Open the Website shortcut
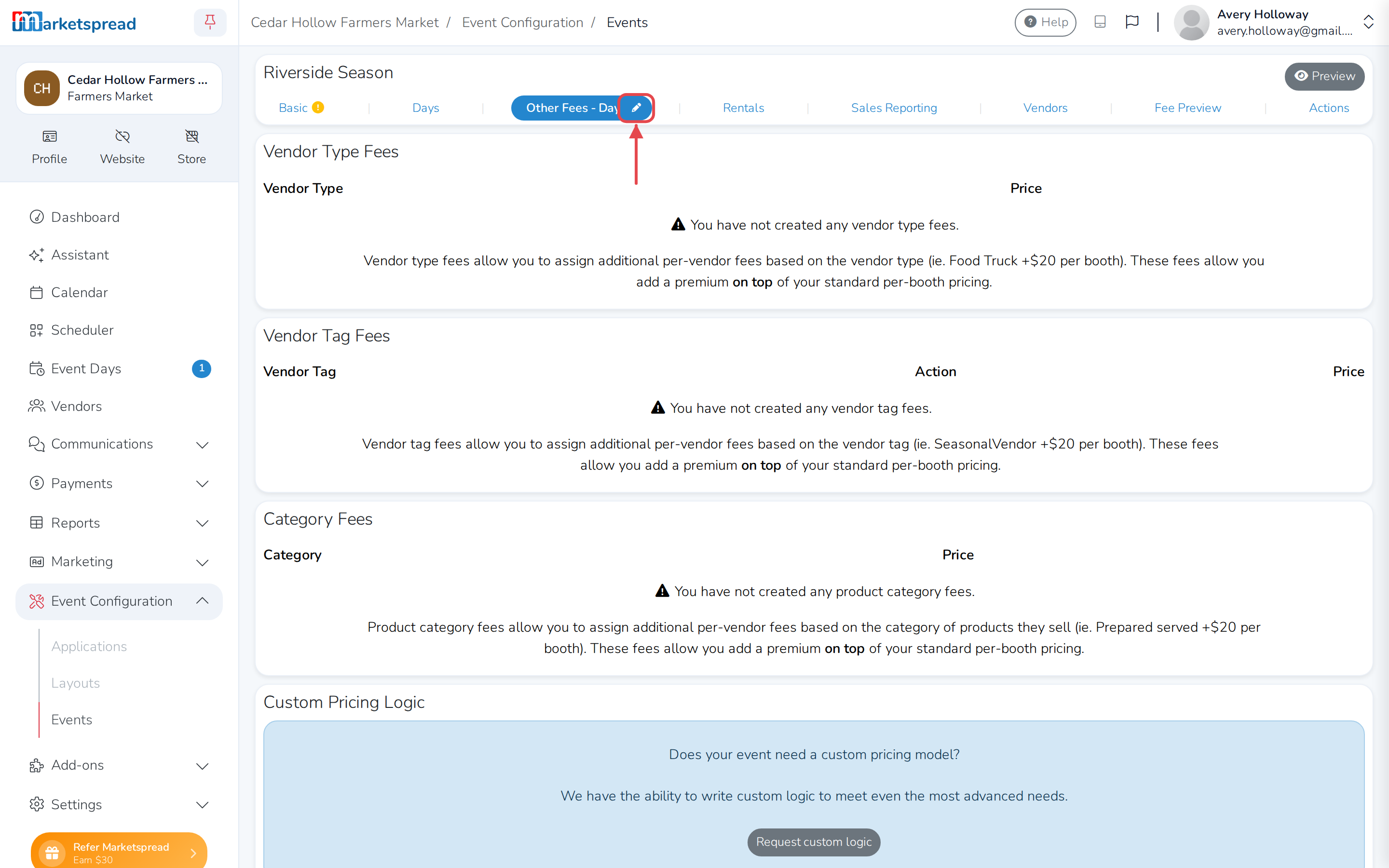This screenshot has height=868, width=1389. 122,147
